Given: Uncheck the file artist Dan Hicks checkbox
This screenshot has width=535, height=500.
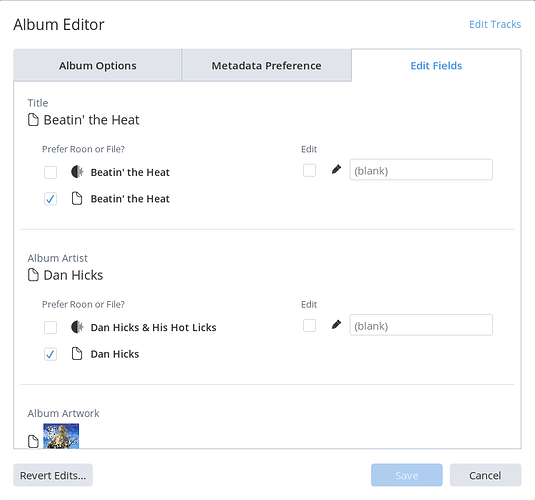Looking at the screenshot, I should [50, 354].
